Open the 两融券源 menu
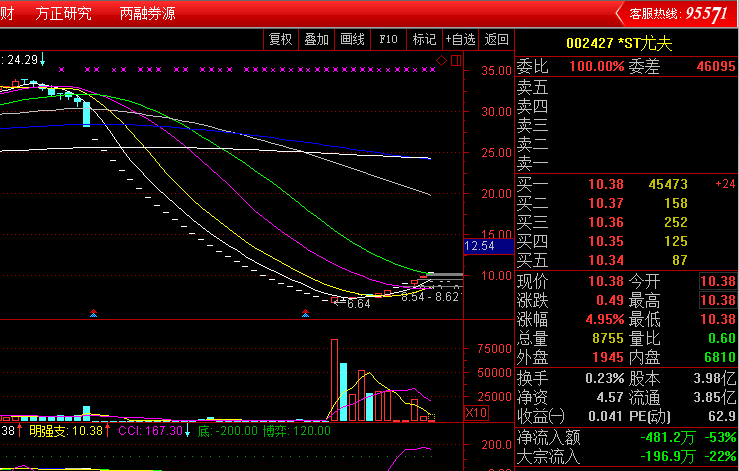The image size is (739, 471). point(148,13)
